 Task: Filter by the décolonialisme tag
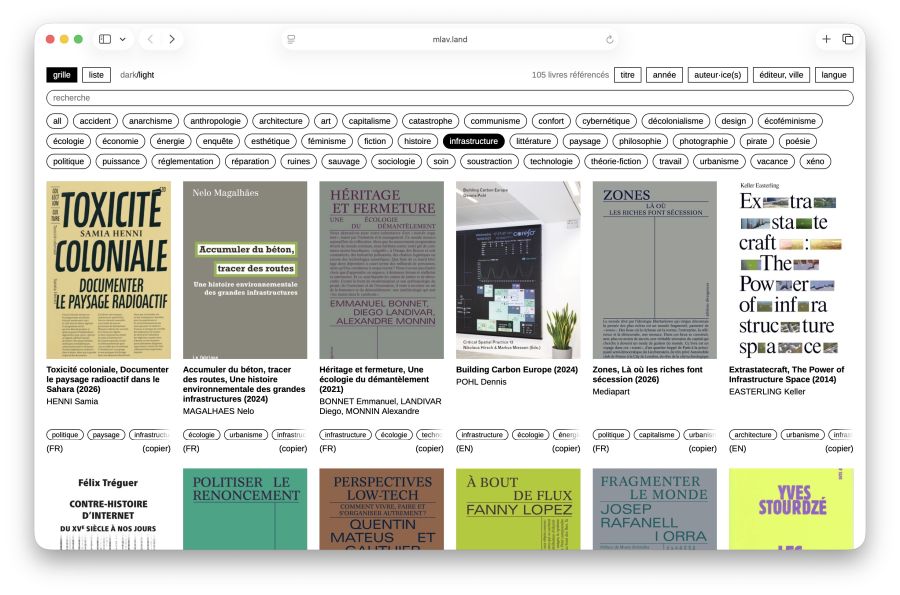pyautogui.click(x=676, y=121)
